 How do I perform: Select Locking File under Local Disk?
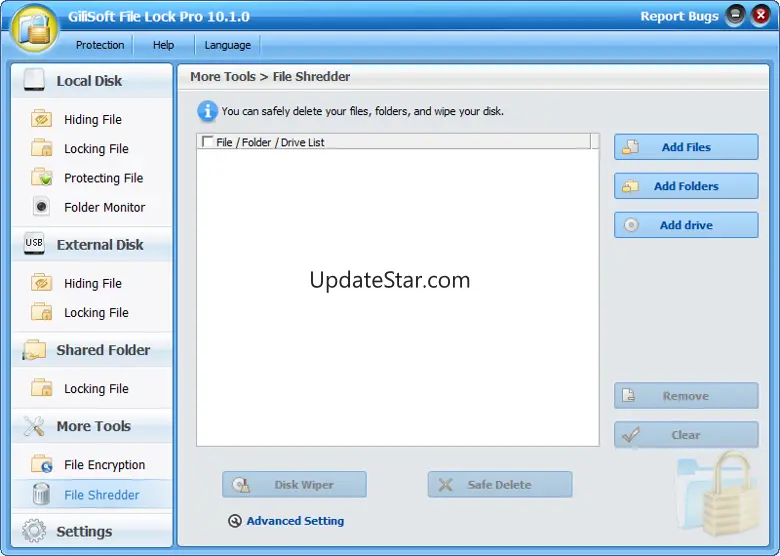(96, 149)
